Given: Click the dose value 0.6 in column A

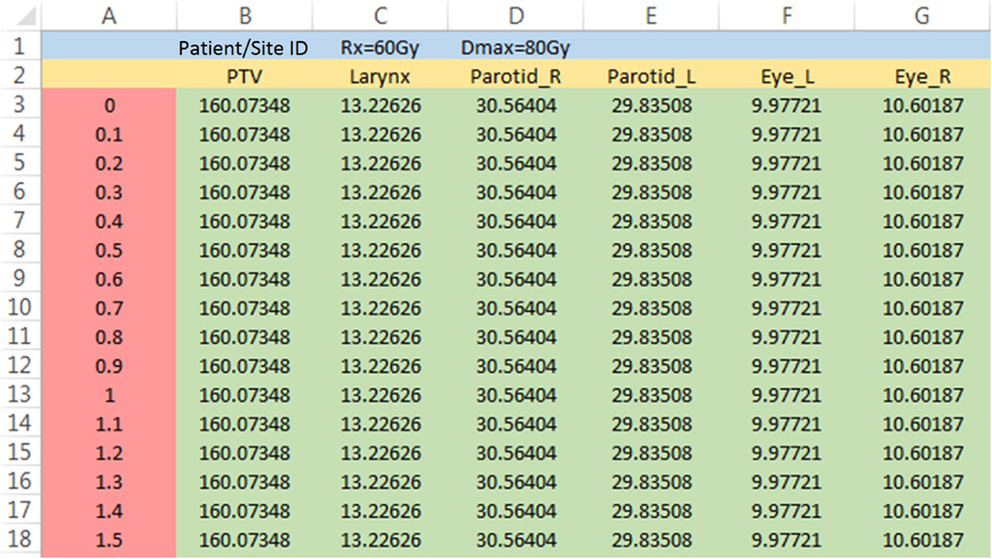Looking at the screenshot, I should [109, 279].
